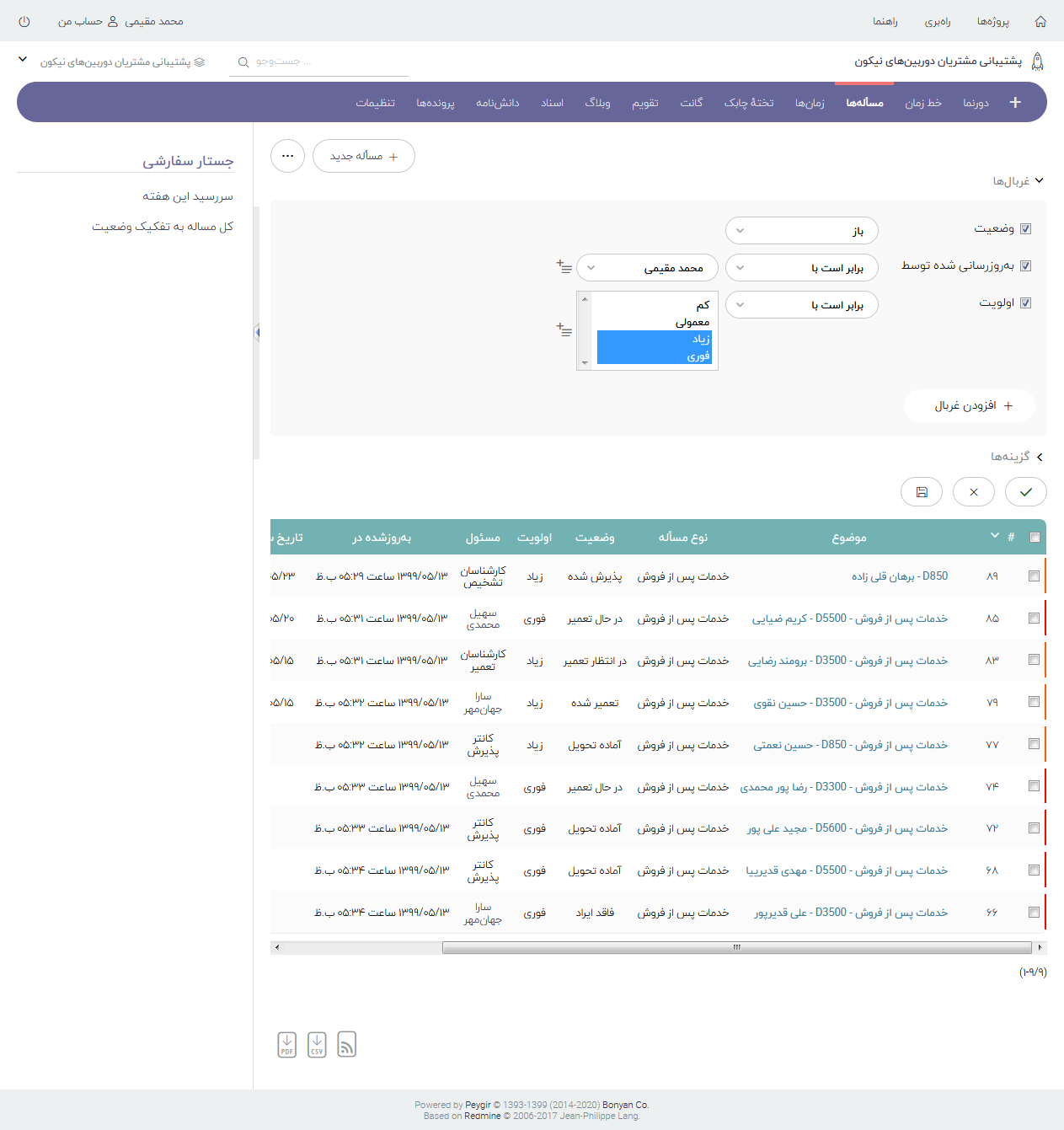Click the rocket project logo icon
1064x1130 pixels.
[1038, 61]
